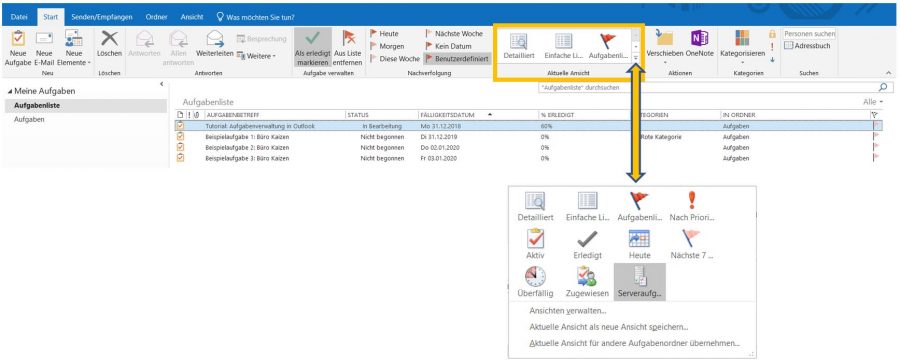Click Aktuelle Ansicht für andere Aufgabenordner übernehmen
Screen dimensions: 900x362
[x=635, y=343]
